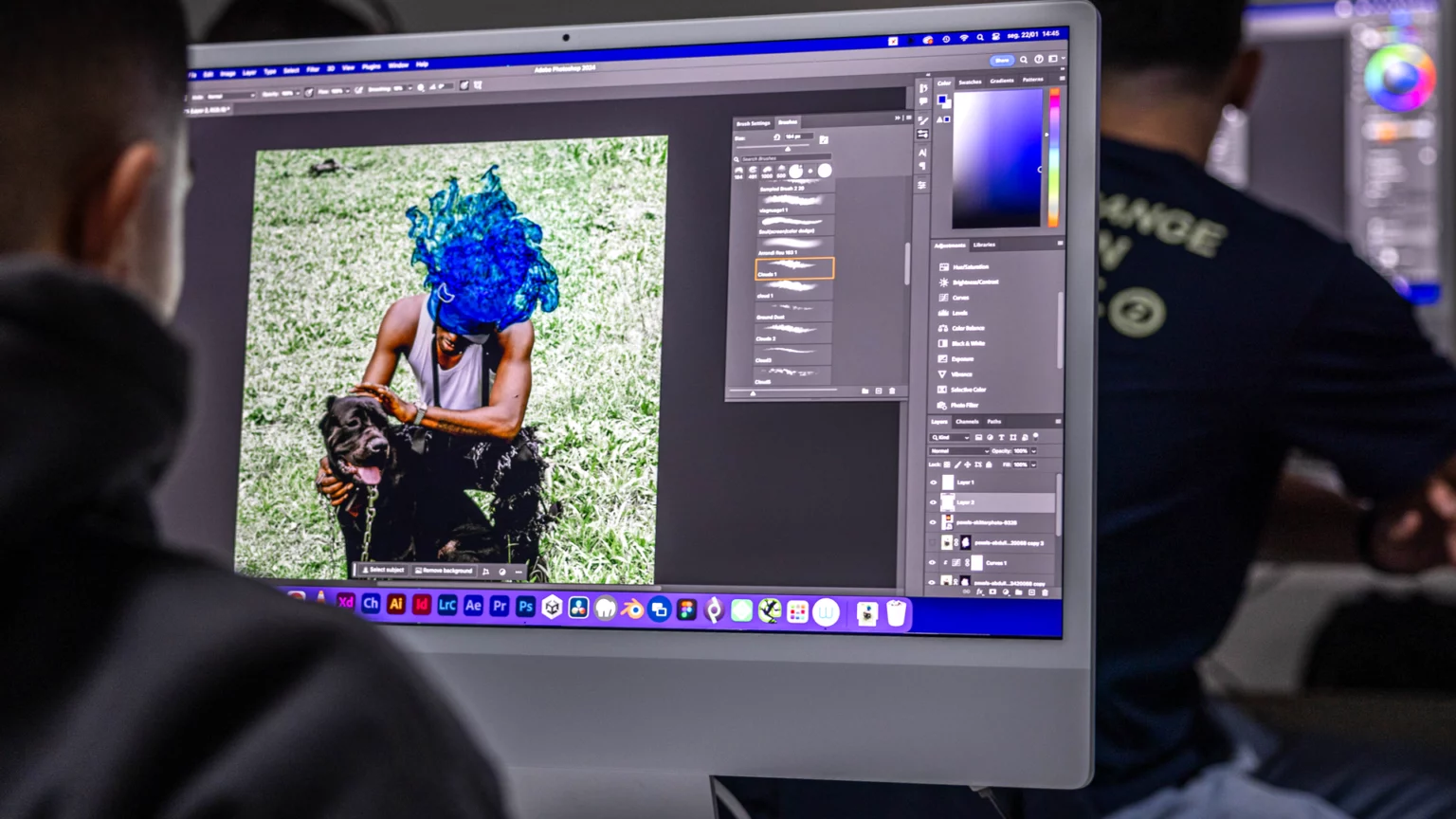The image size is (1456, 819).
Task: Open the blend mode Normal dropdown
Action: (957, 451)
